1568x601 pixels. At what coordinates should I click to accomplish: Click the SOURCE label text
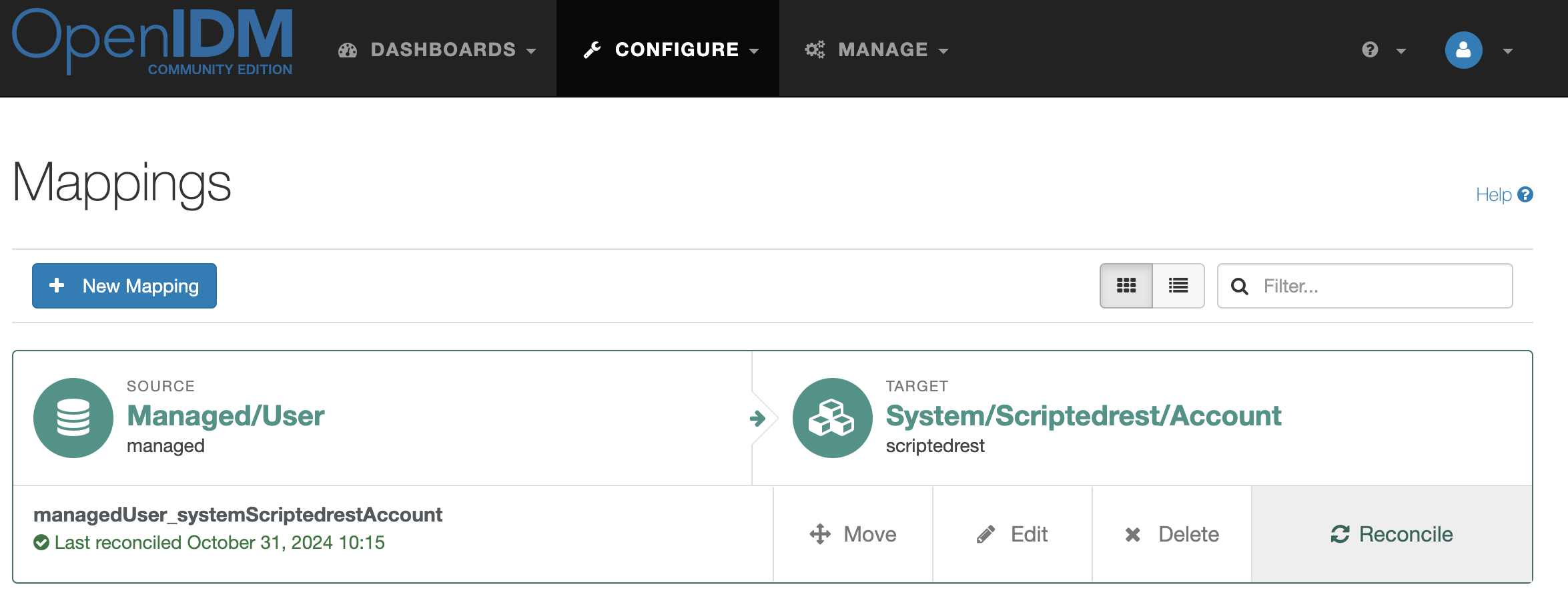(161, 386)
